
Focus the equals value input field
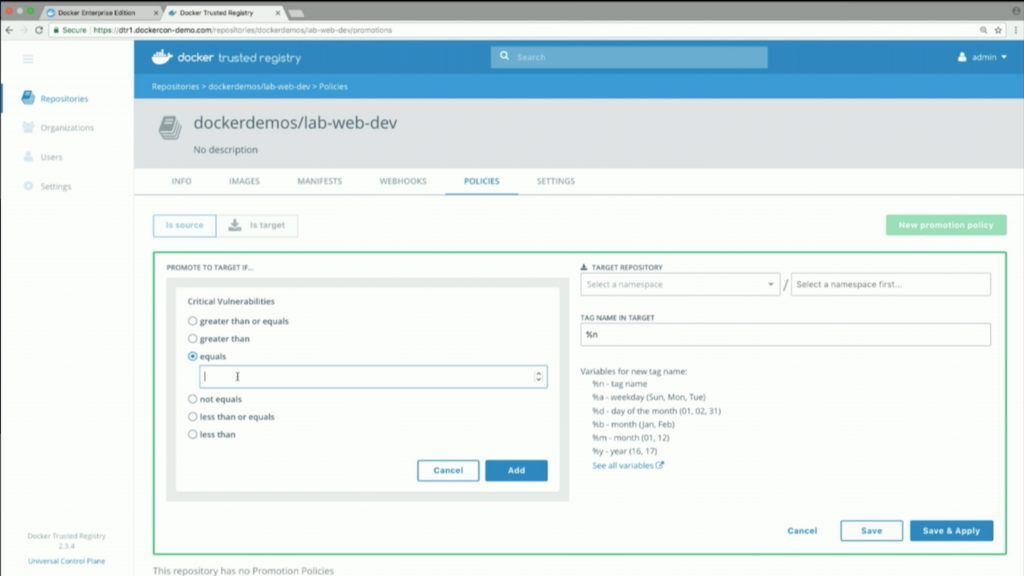click(373, 376)
